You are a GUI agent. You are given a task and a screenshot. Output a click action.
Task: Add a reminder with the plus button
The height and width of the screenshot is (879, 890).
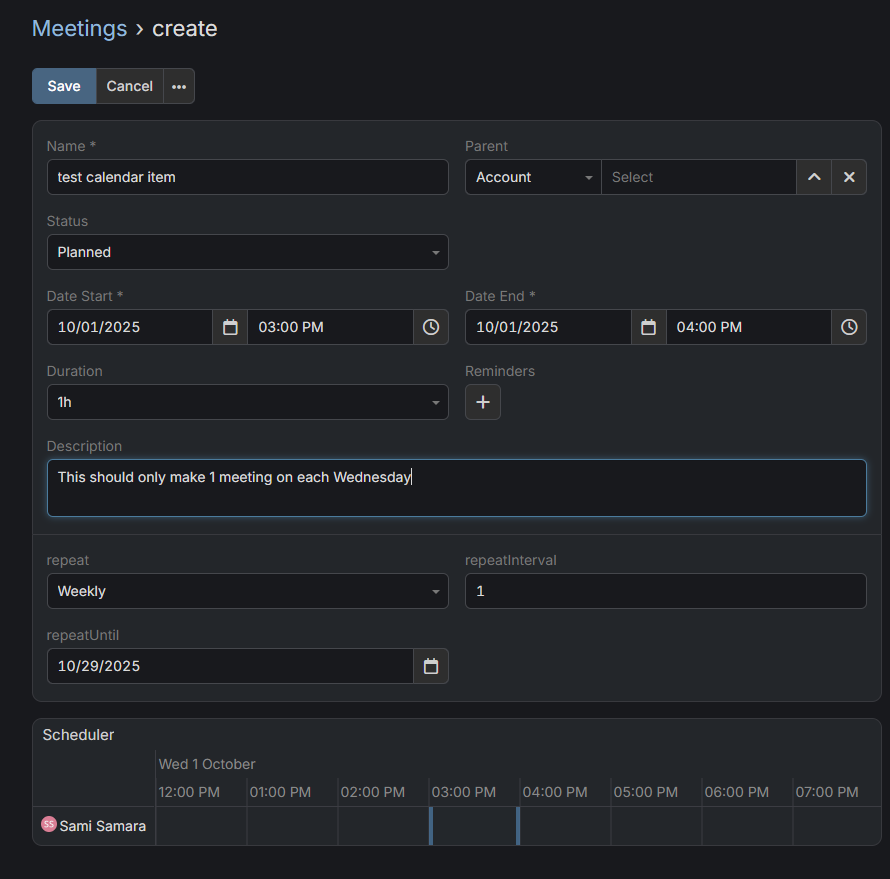[483, 402]
